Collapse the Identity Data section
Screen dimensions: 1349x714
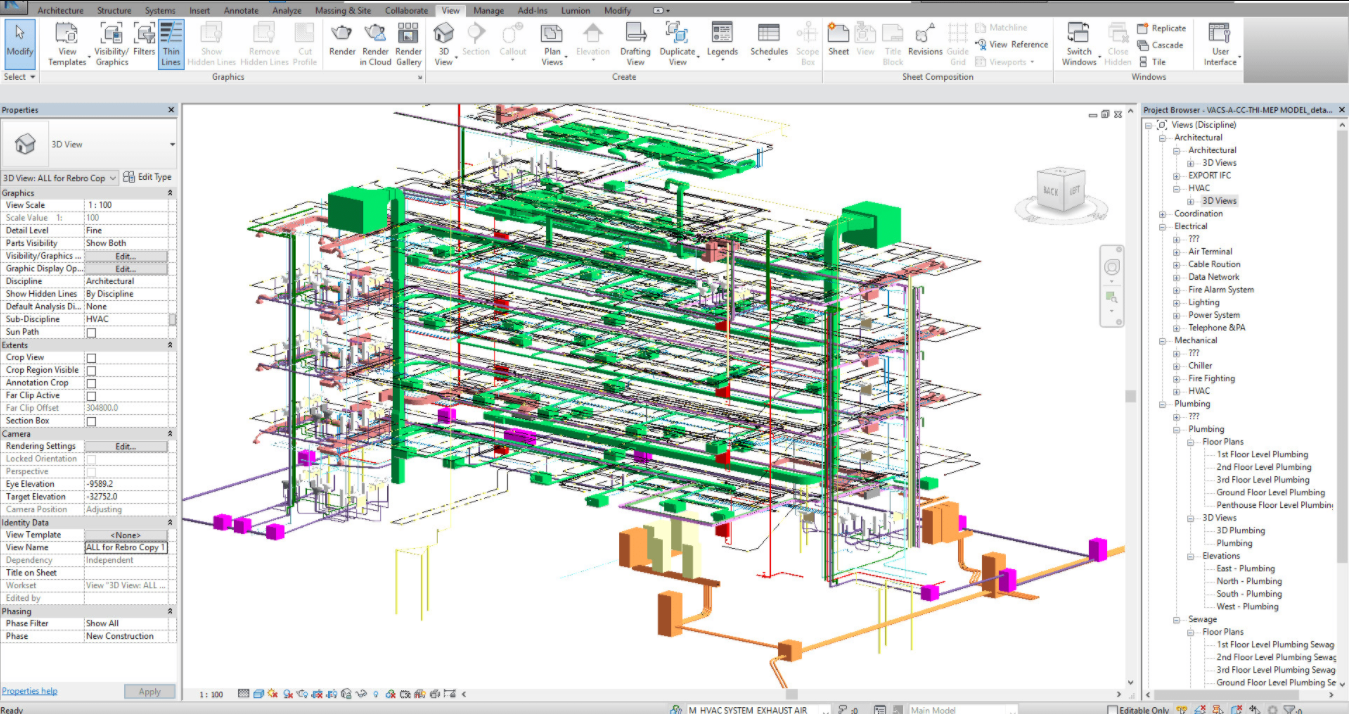point(170,522)
